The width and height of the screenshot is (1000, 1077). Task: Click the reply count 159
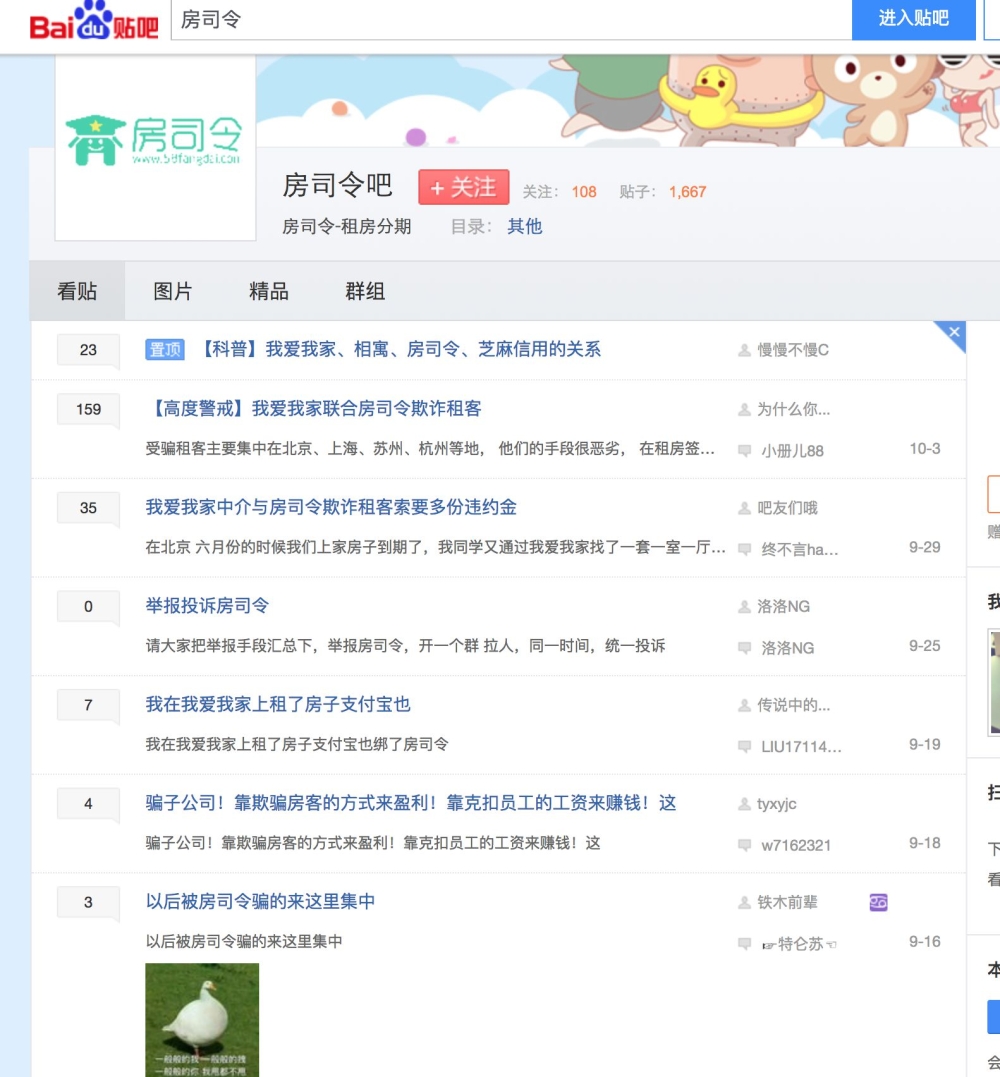point(88,409)
